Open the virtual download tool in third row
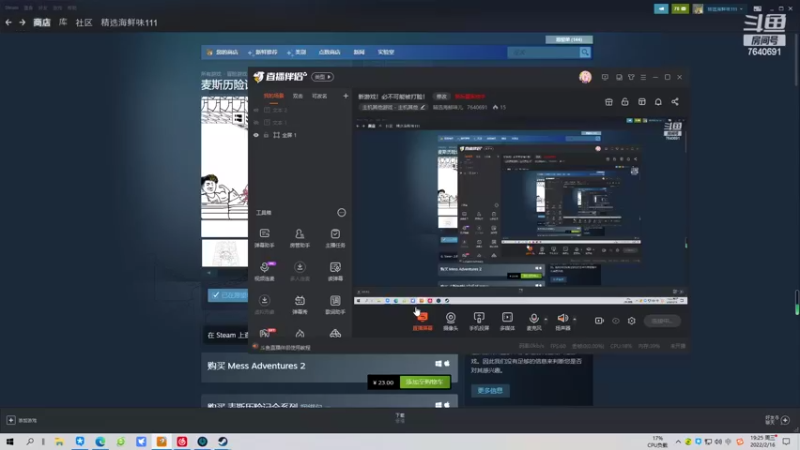 [264, 304]
